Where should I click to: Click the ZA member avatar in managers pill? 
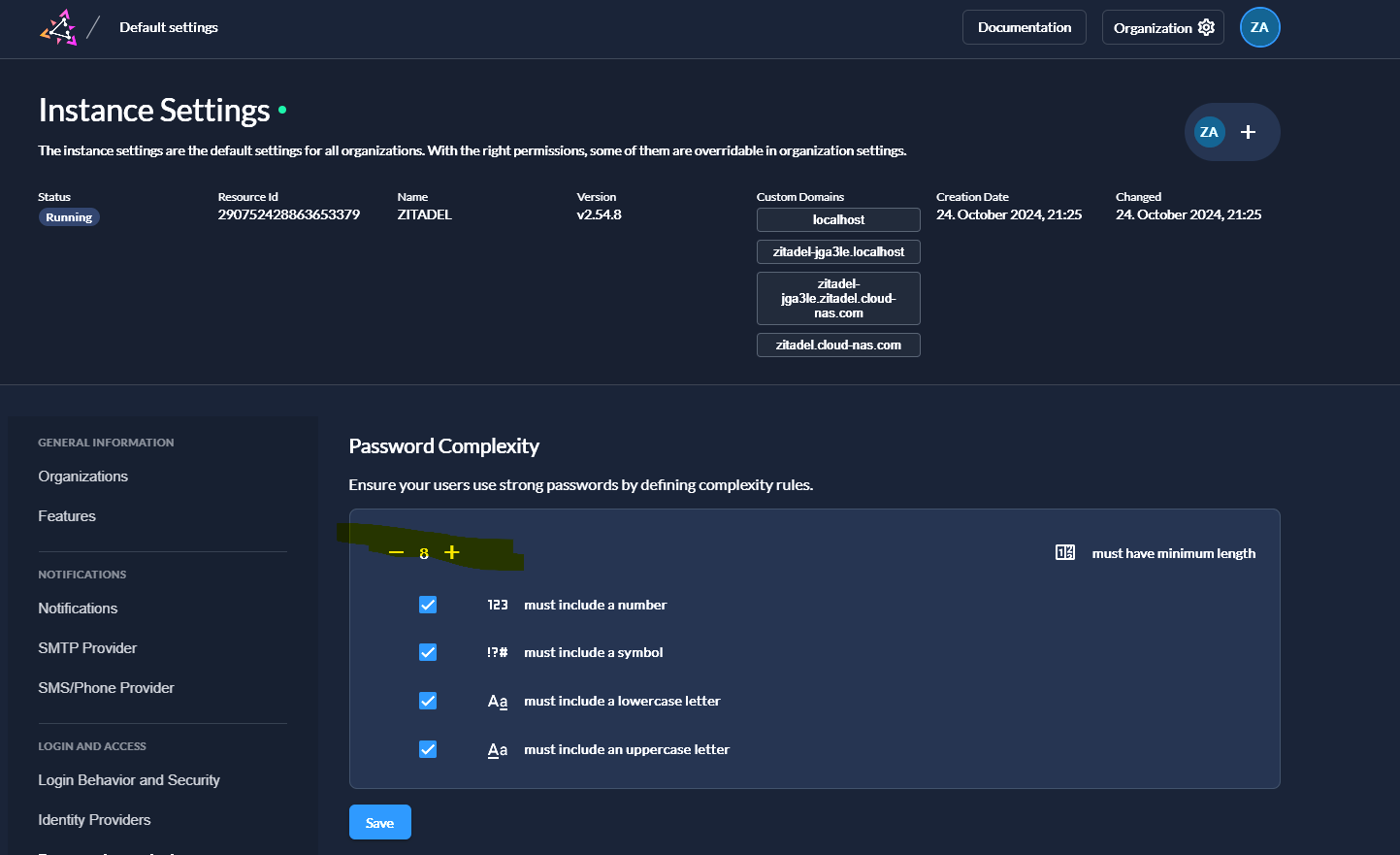1209,132
